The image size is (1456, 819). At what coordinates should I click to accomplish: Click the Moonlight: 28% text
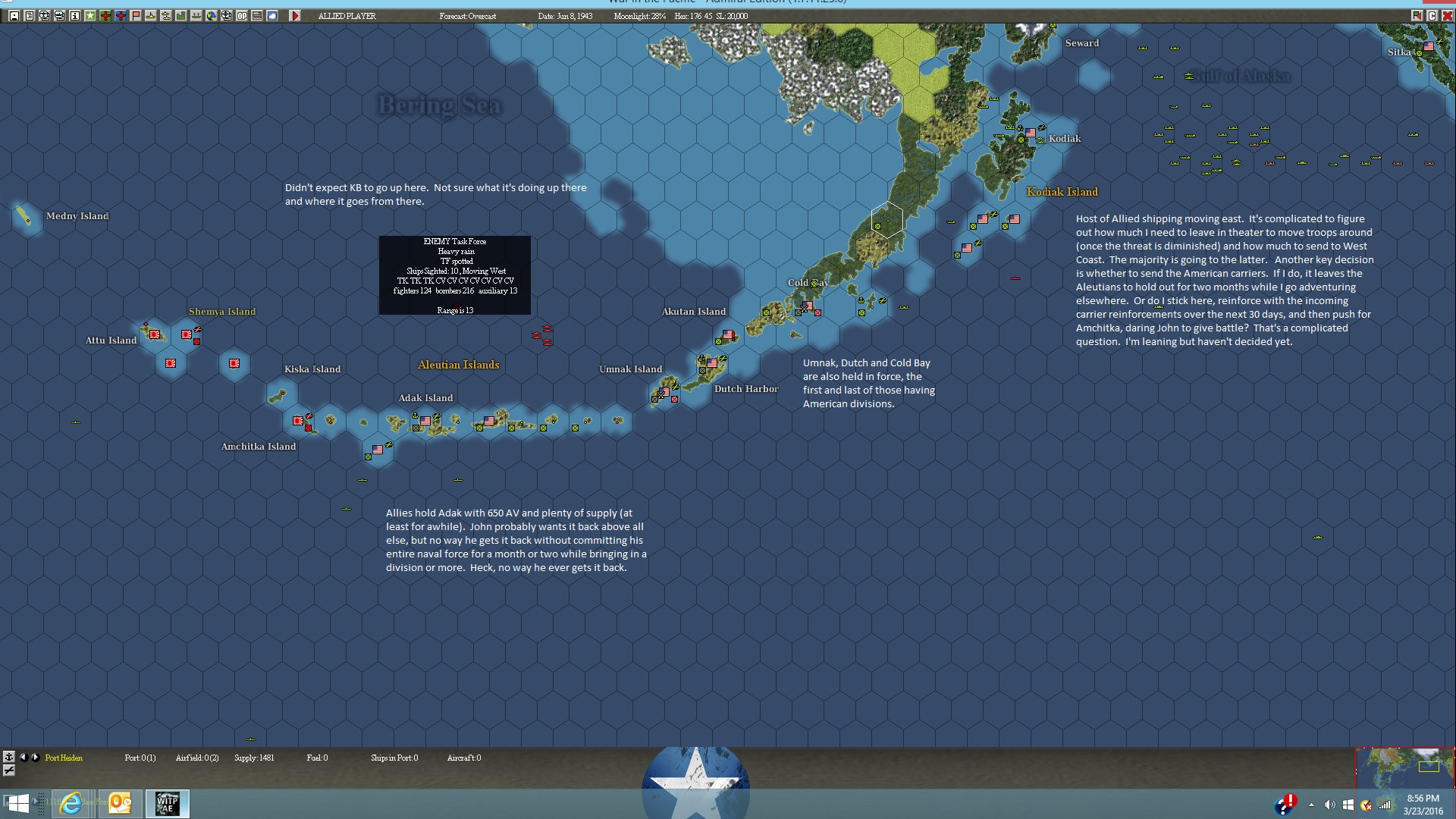[x=640, y=16]
